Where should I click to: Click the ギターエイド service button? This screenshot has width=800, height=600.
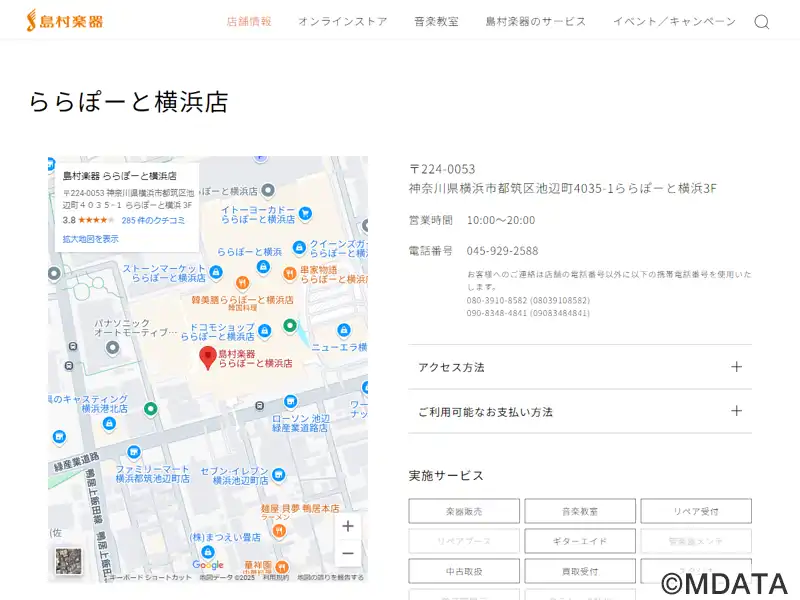[x=580, y=541]
